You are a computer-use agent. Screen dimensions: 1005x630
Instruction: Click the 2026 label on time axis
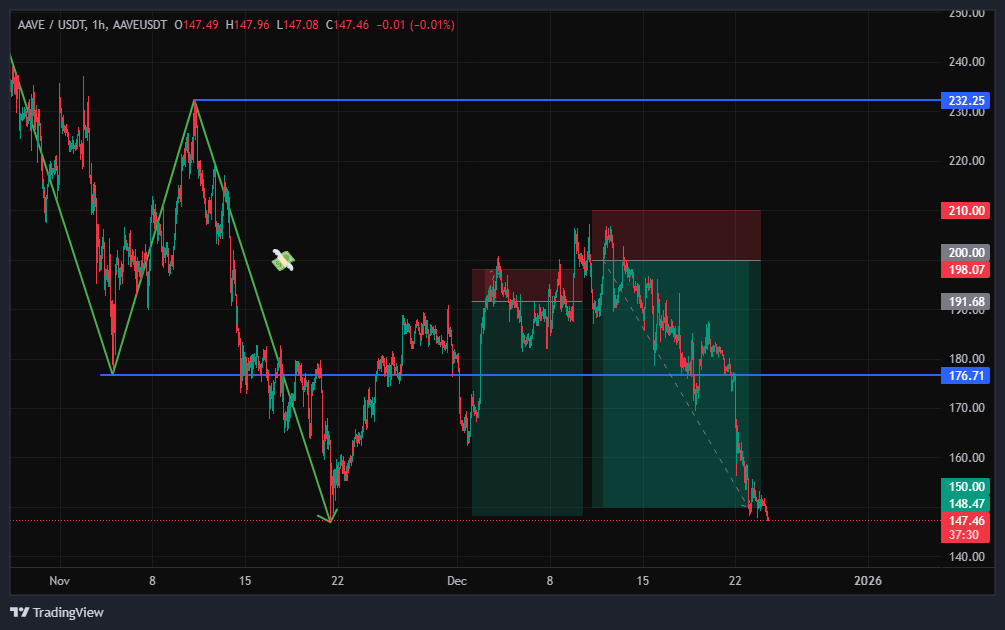coord(869,581)
